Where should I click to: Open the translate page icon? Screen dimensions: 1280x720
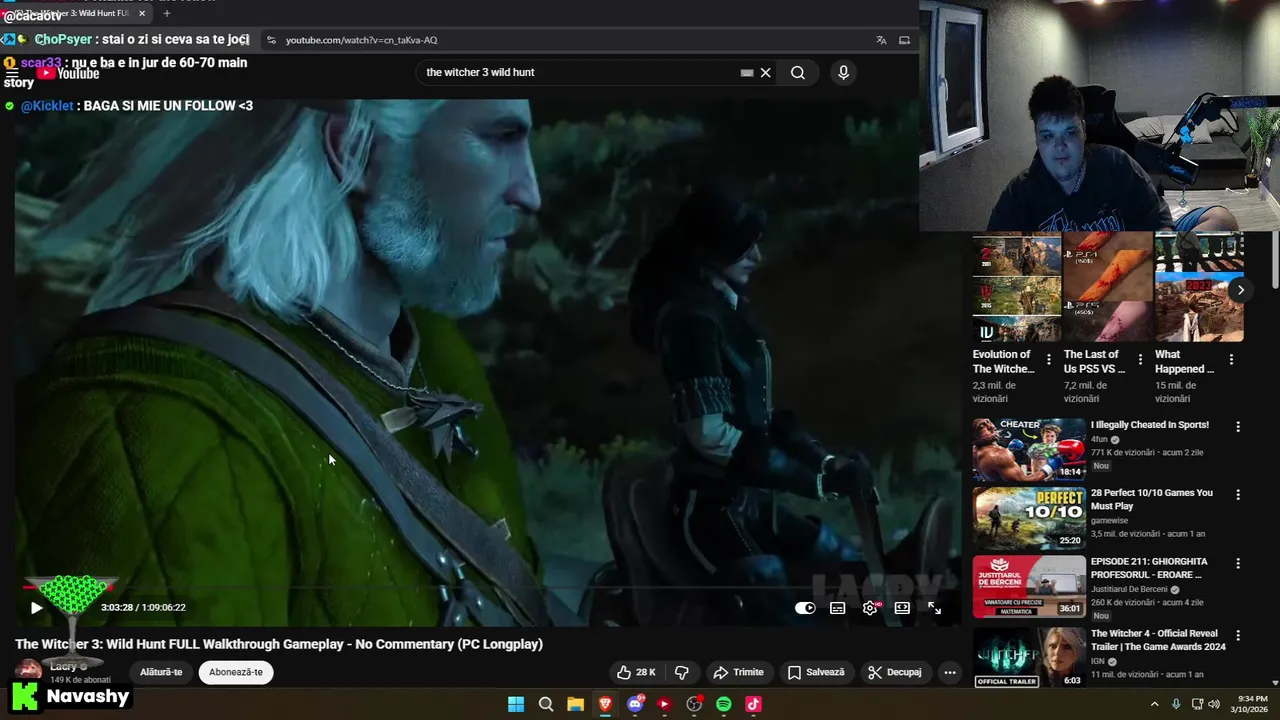pyautogui.click(x=881, y=40)
